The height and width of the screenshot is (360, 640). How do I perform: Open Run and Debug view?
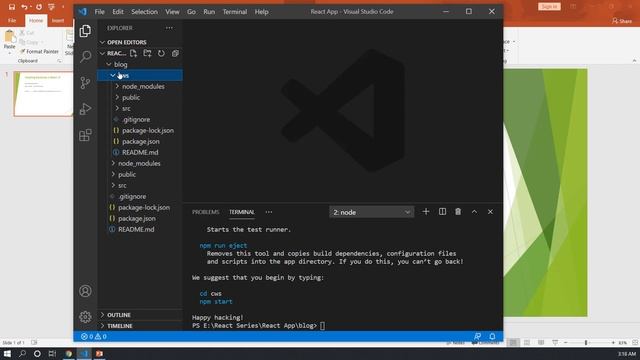click(x=85, y=109)
